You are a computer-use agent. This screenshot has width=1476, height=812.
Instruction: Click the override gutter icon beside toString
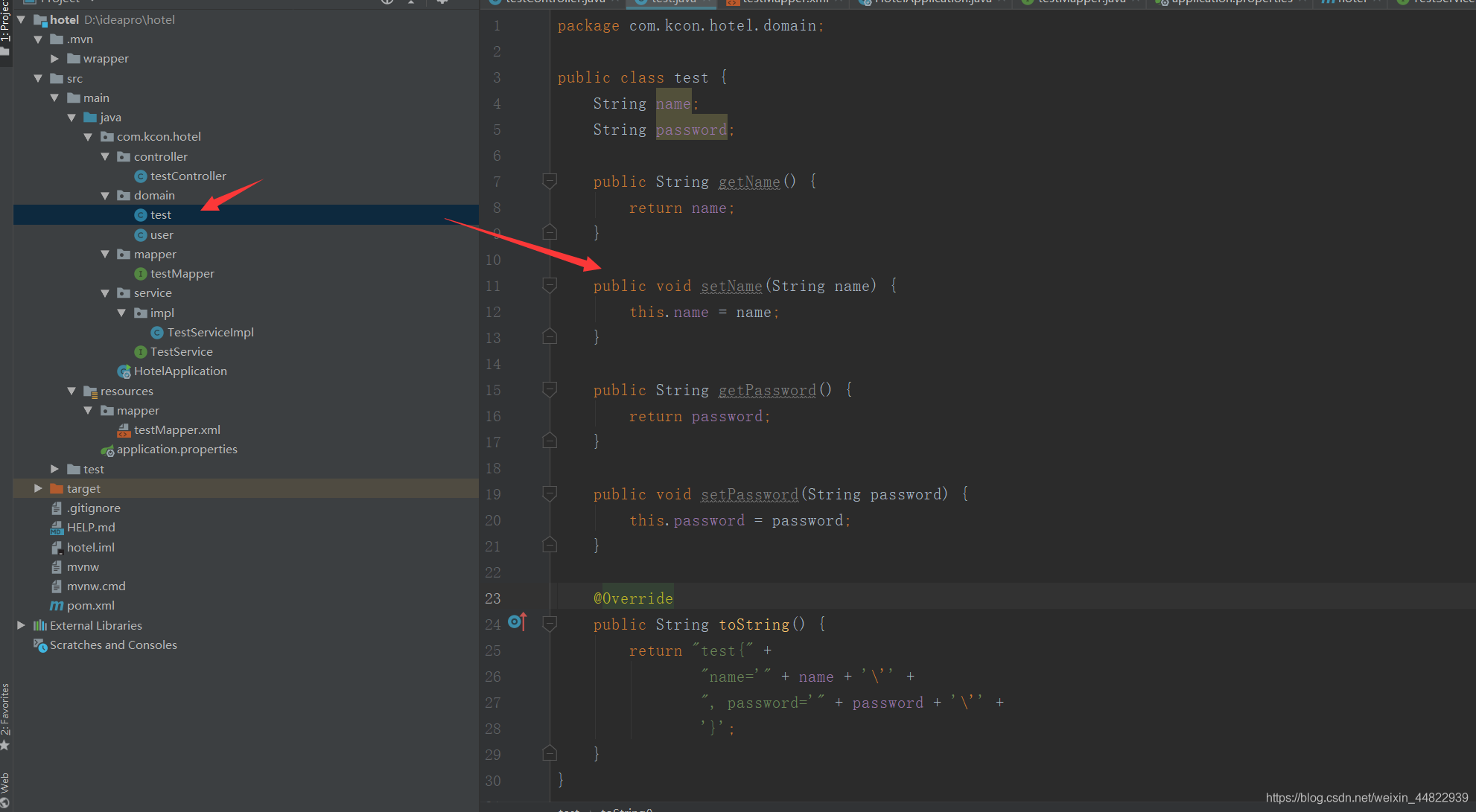point(517,621)
